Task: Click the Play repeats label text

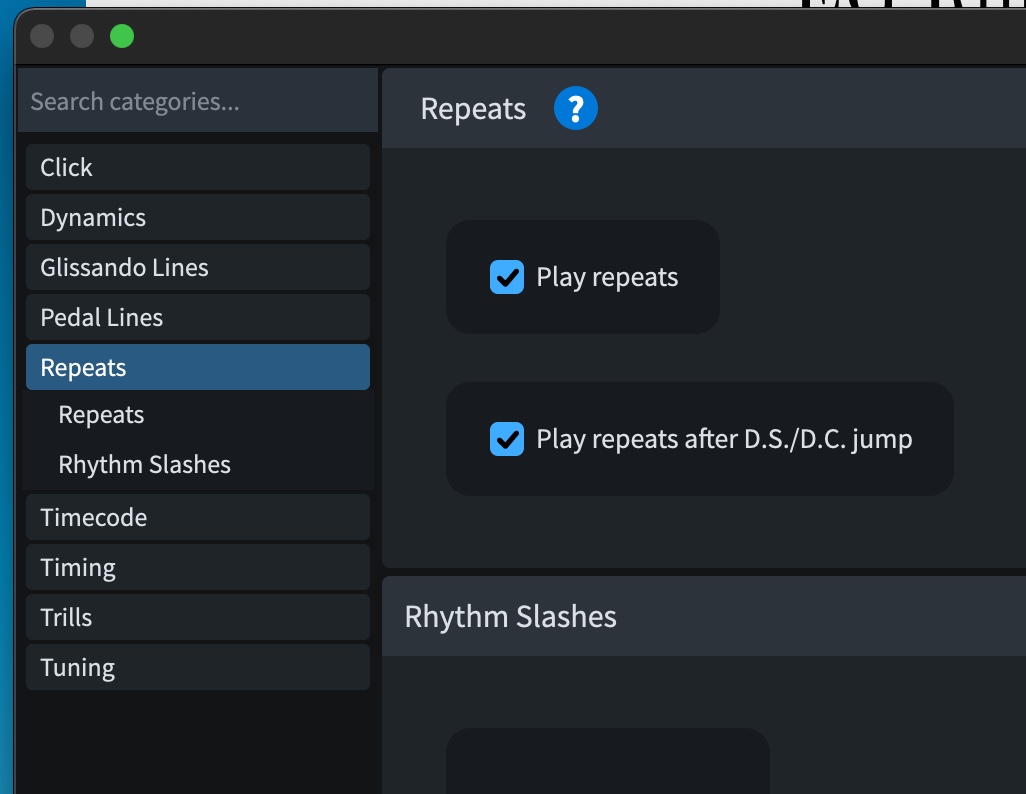Action: pyautogui.click(x=607, y=277)
